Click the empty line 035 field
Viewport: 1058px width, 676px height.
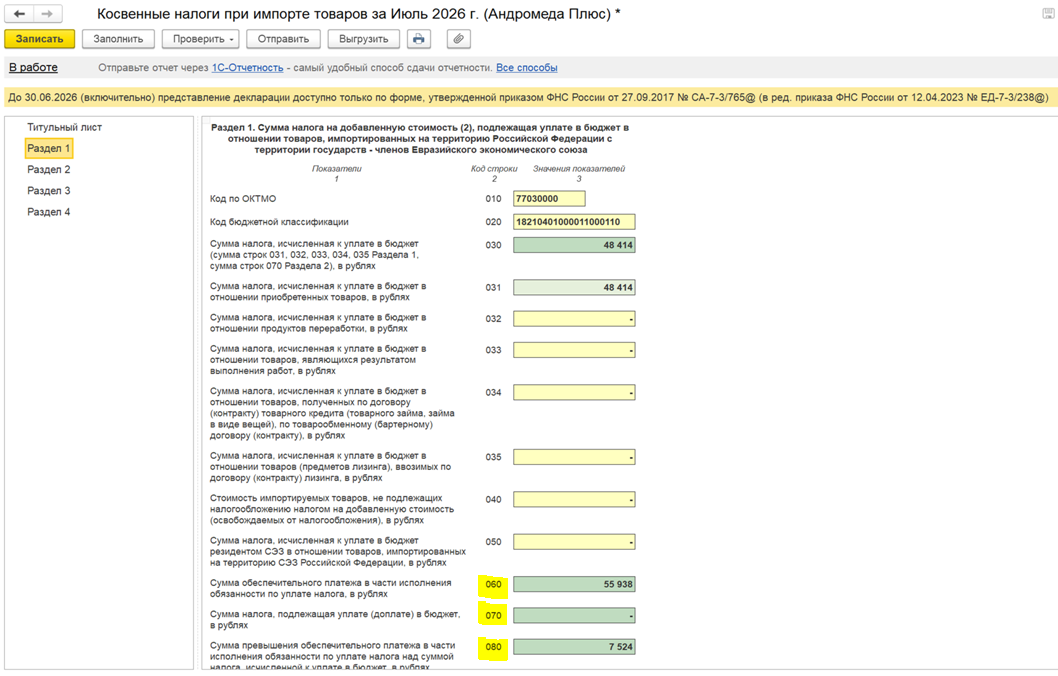tap(574, 457)
